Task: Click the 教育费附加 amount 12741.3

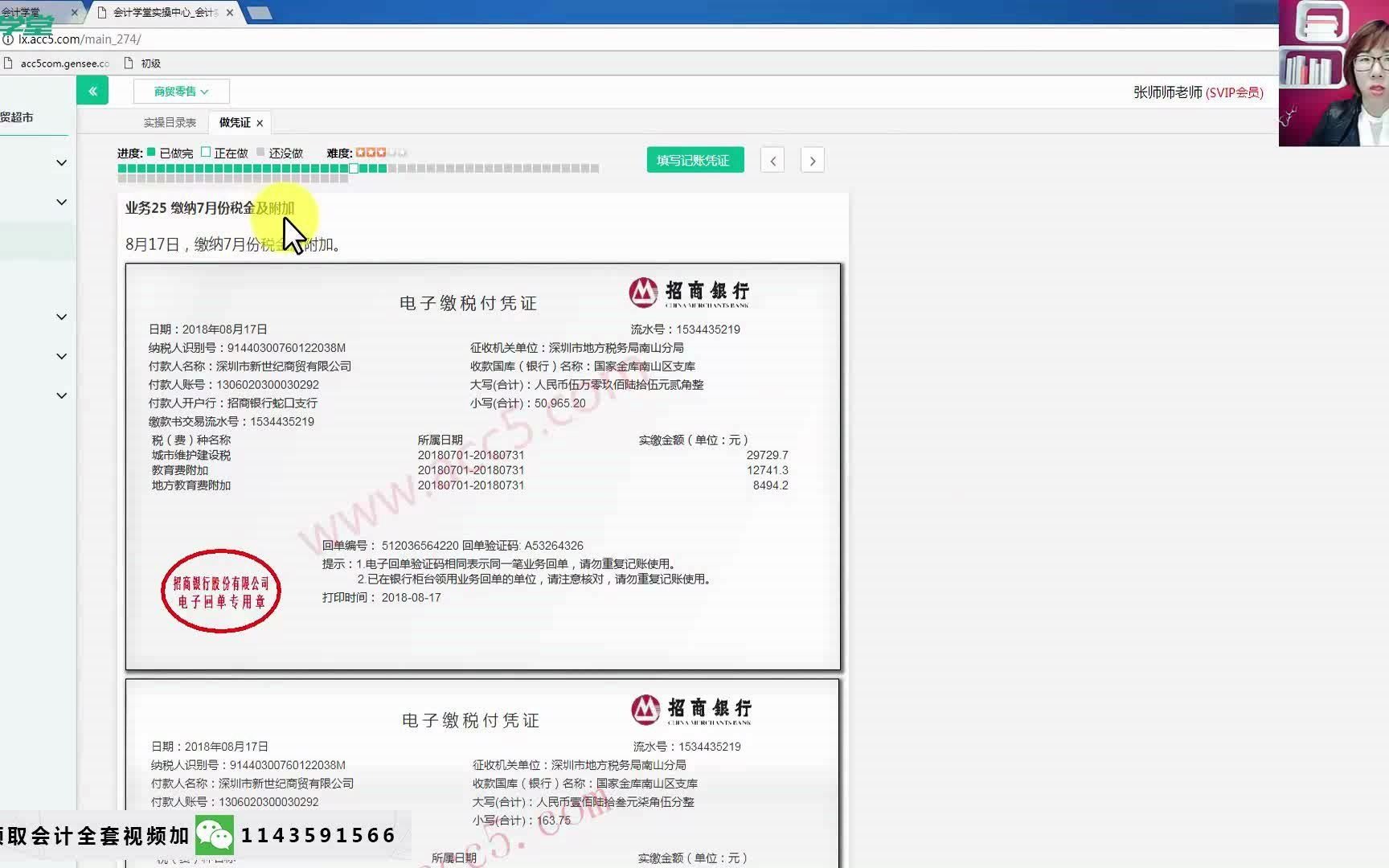Action: (767, 470)
